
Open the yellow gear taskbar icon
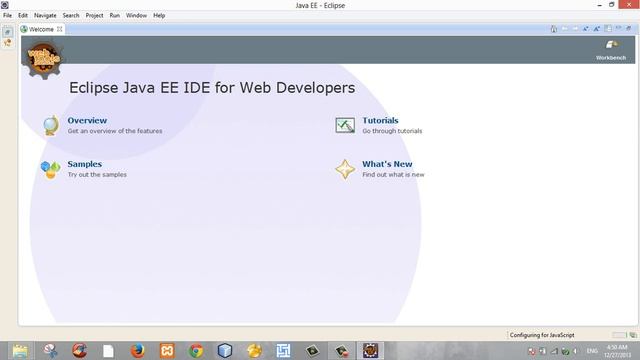254,351
